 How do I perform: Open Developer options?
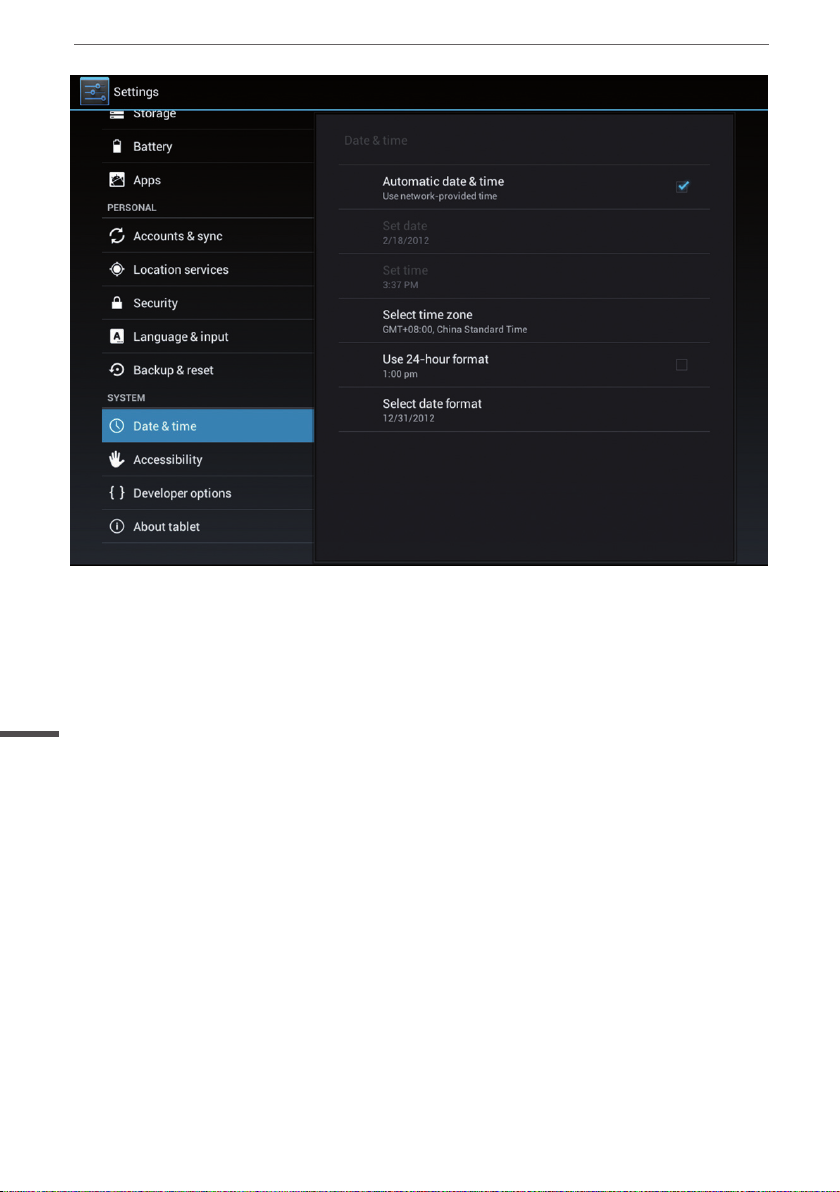click(x=208, y=493)
